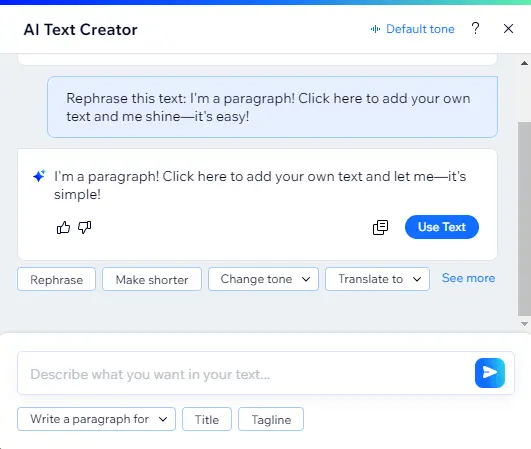
Task: Click the generated text 'I'm a paragraph! ... simple!'
Action: point(260,185)
